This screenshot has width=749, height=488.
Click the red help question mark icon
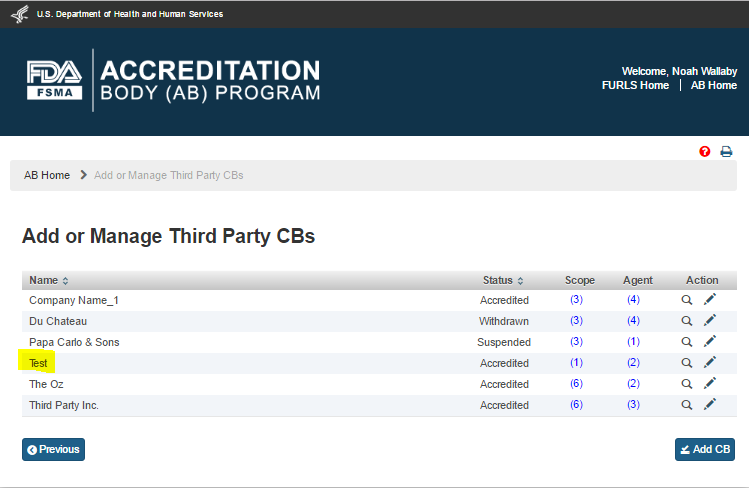coord(705,152)
